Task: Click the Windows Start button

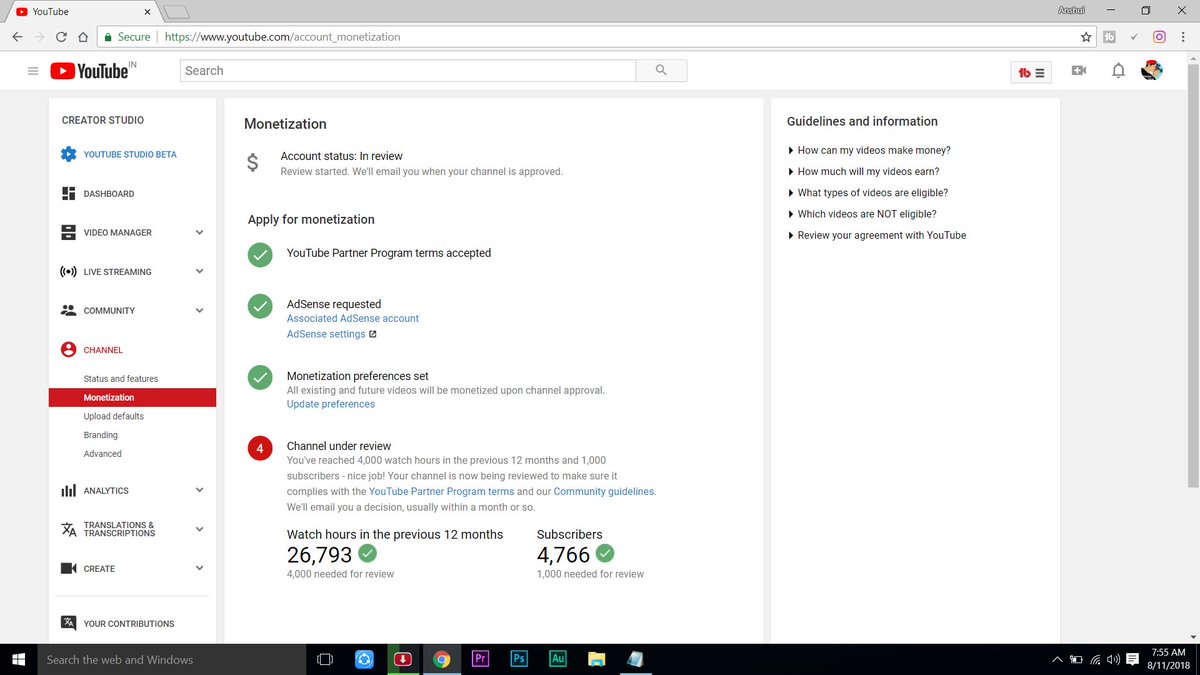Action: (18, 659)
